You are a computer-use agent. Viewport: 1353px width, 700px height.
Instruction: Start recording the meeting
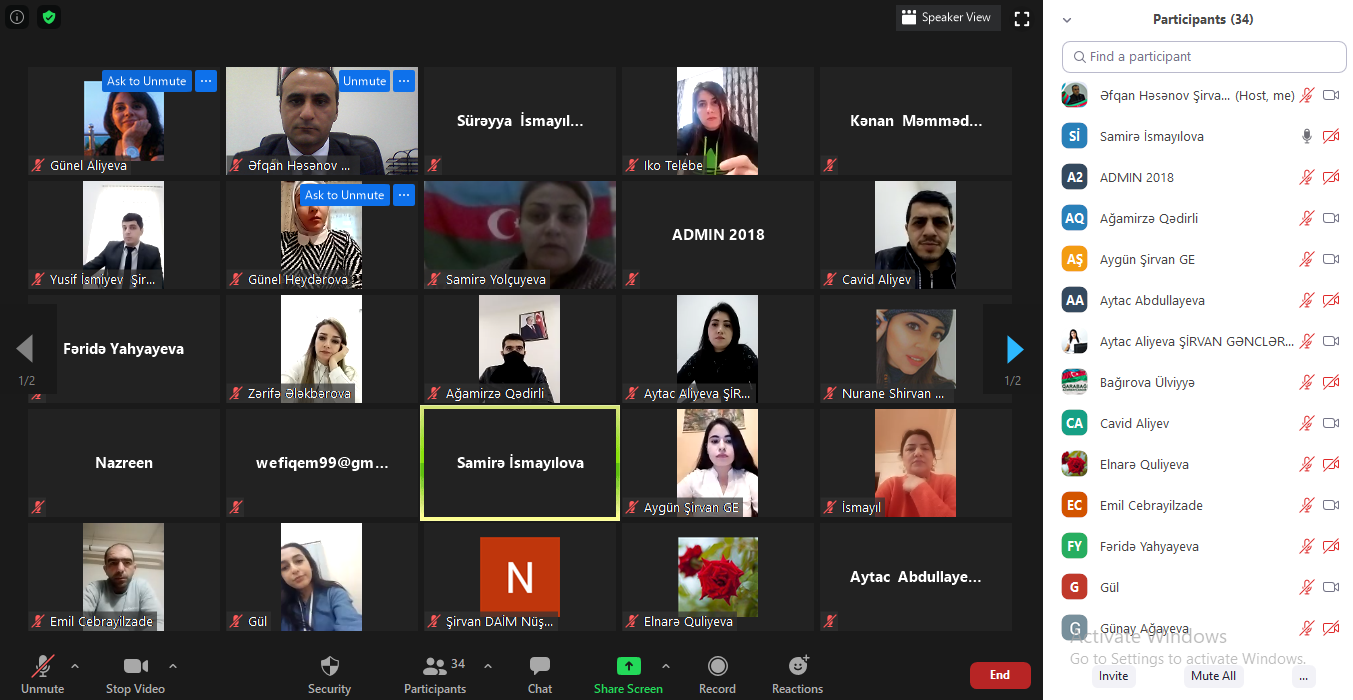(x=717, y=675)
